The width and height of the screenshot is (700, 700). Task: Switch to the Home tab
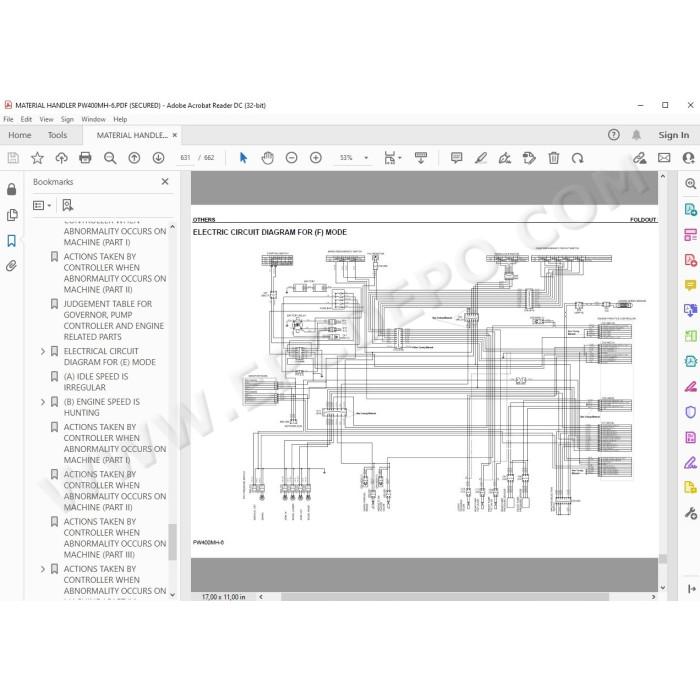tap(20, 135)
